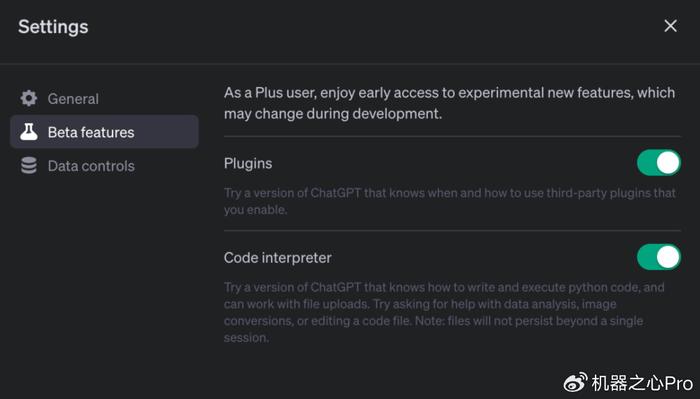The image size is (700, 399).
Task: Turn off the Code interpreter toggle
Action: (658, 257)
